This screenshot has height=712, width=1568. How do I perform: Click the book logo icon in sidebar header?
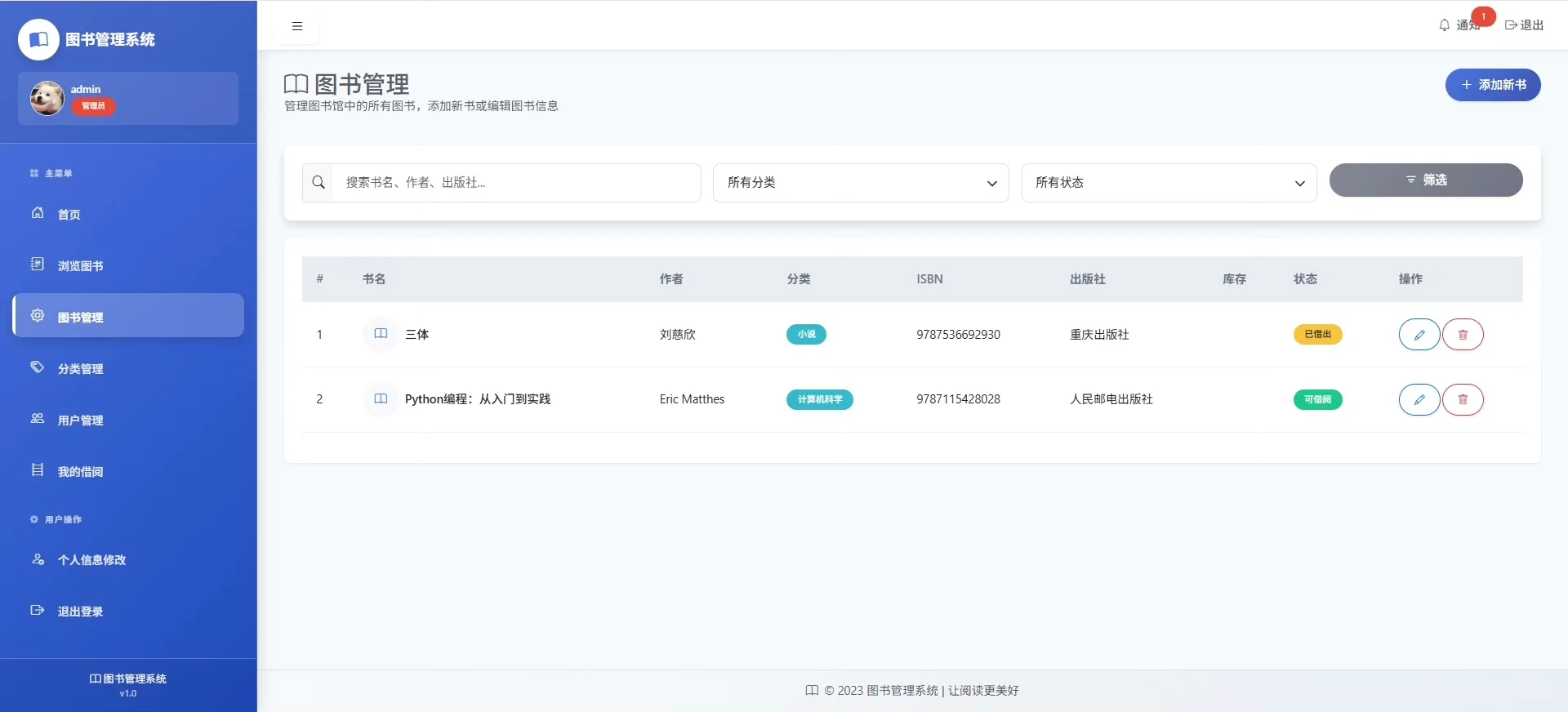coord(38,39)
